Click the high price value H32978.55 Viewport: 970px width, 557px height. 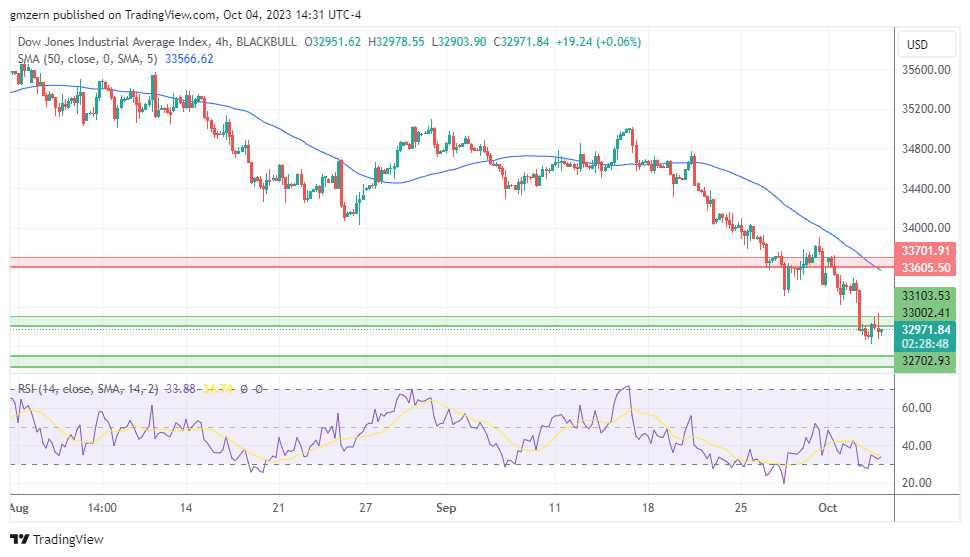point(397,42)
